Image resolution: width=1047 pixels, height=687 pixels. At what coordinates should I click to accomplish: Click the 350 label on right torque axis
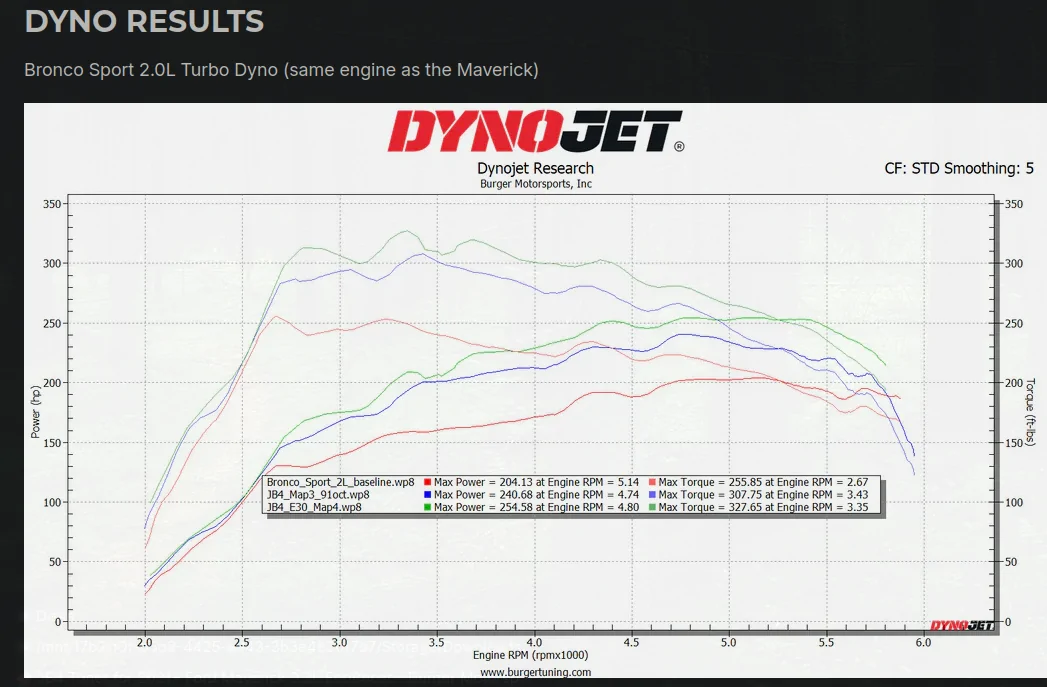[1014, 204]
